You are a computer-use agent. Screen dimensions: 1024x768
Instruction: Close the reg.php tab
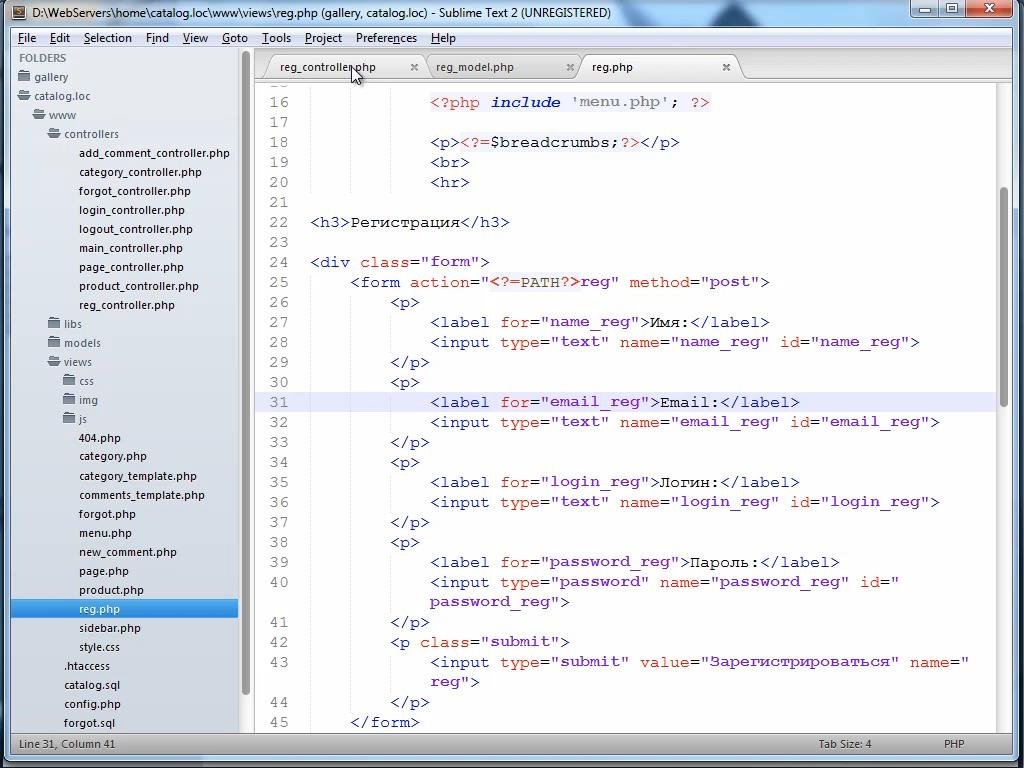[x=726, y=67]
